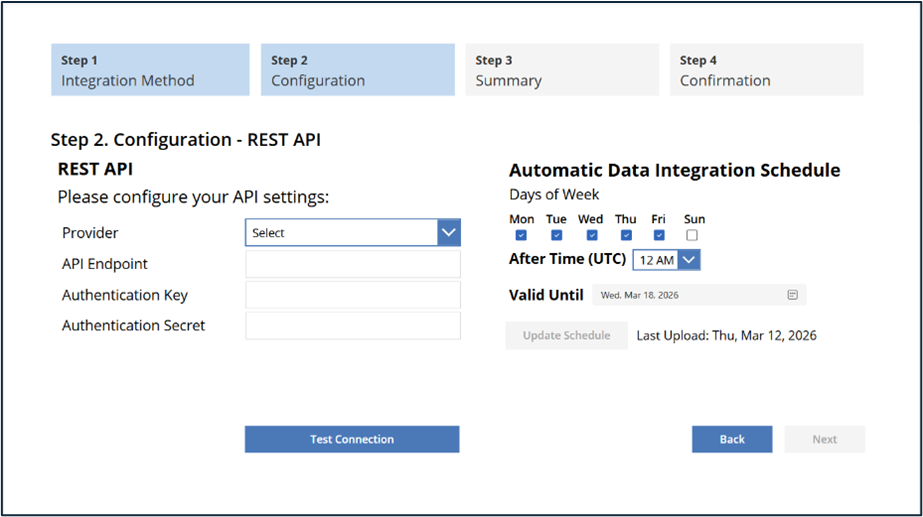This screenshot has height=517, width=923.
Task: Focus the API Endpoint text field
Action: coord(352,264)
